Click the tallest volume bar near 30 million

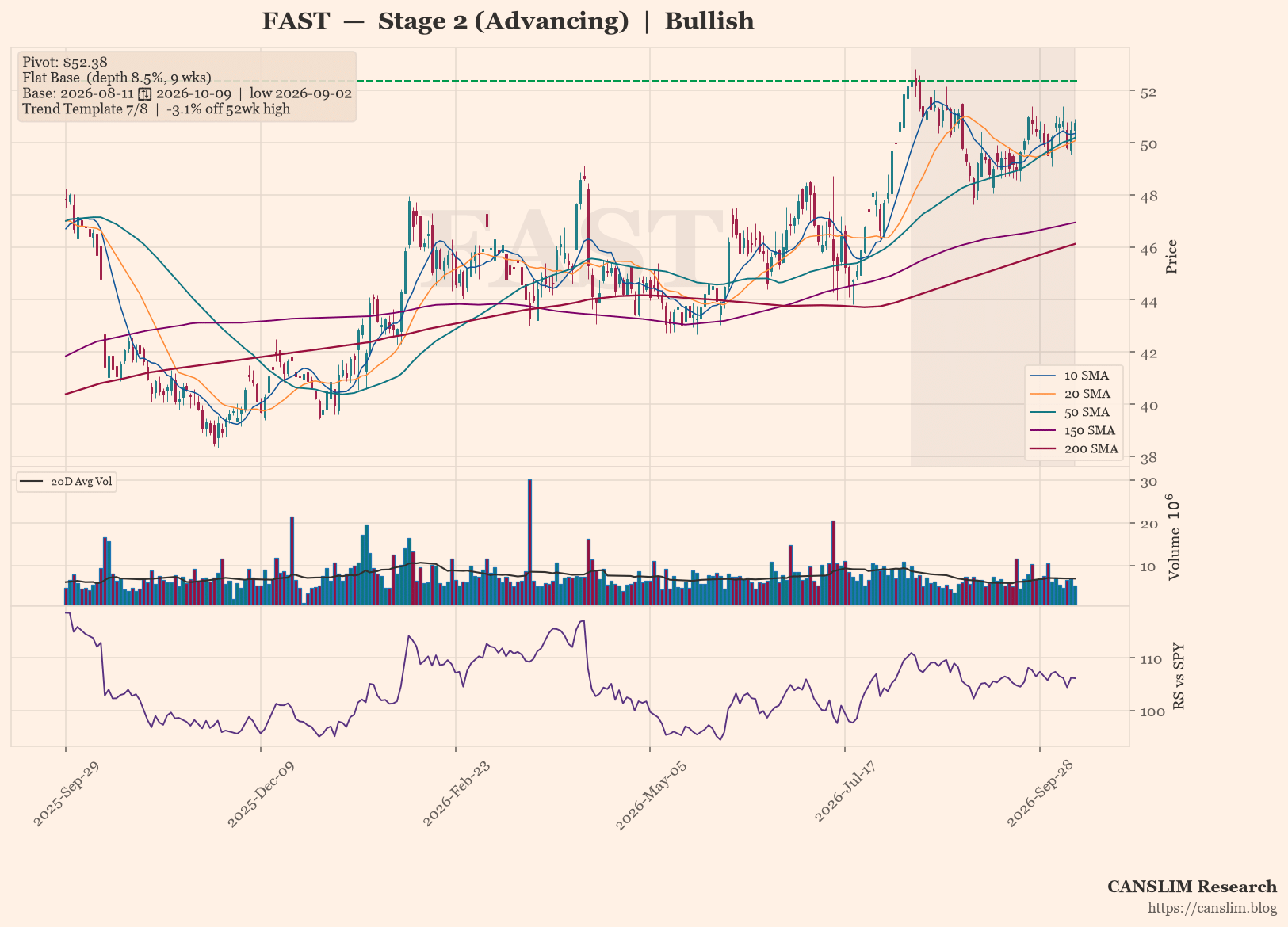529,543
